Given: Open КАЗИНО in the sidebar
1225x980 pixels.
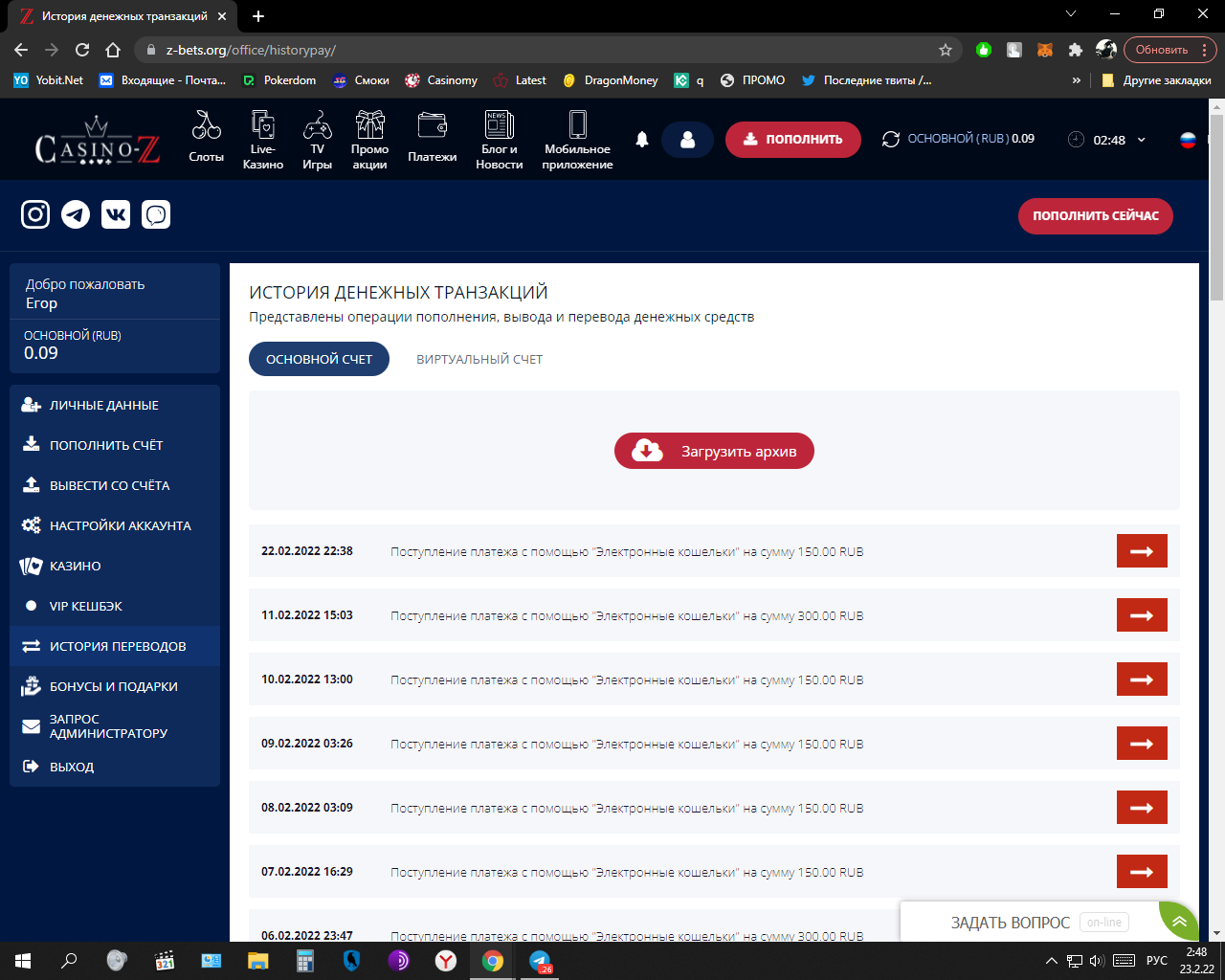Looking at the screenshot, I should tap(115, 566).
